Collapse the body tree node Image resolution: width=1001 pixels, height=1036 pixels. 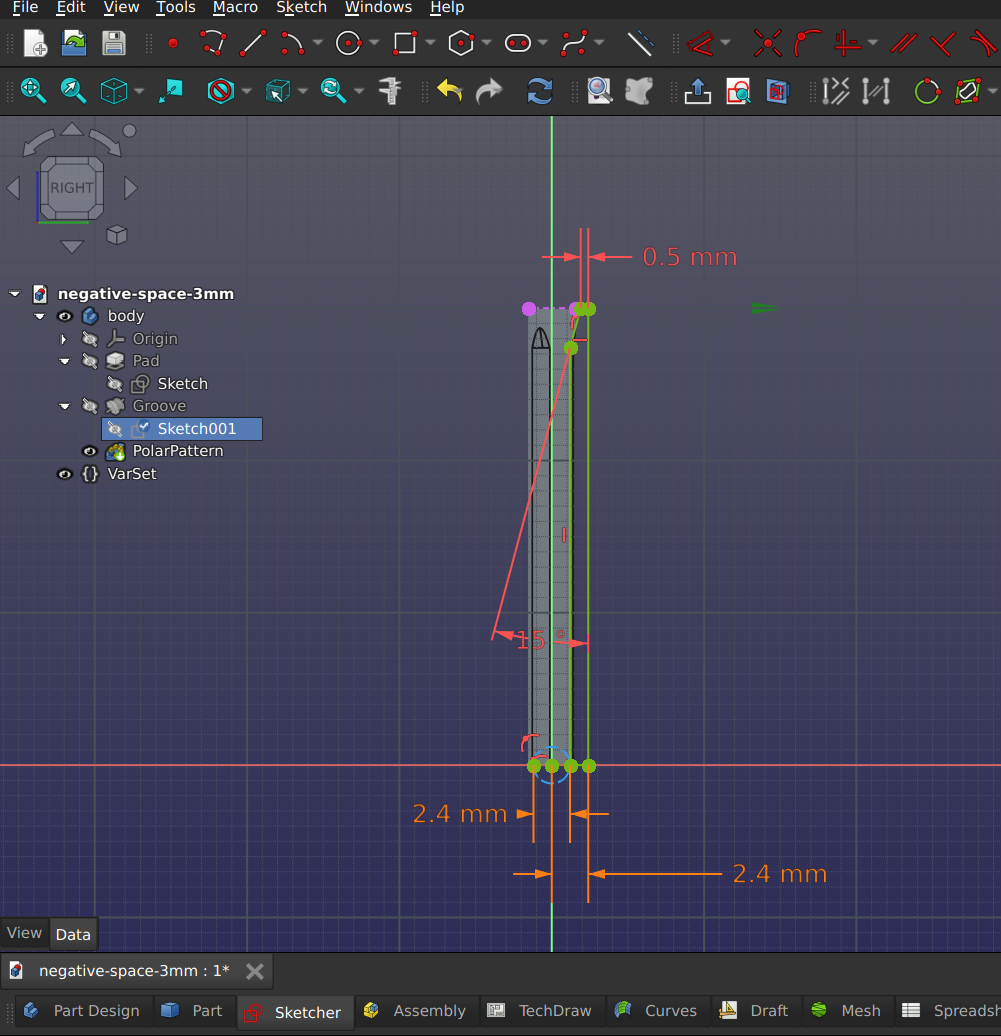coord(40,316)
